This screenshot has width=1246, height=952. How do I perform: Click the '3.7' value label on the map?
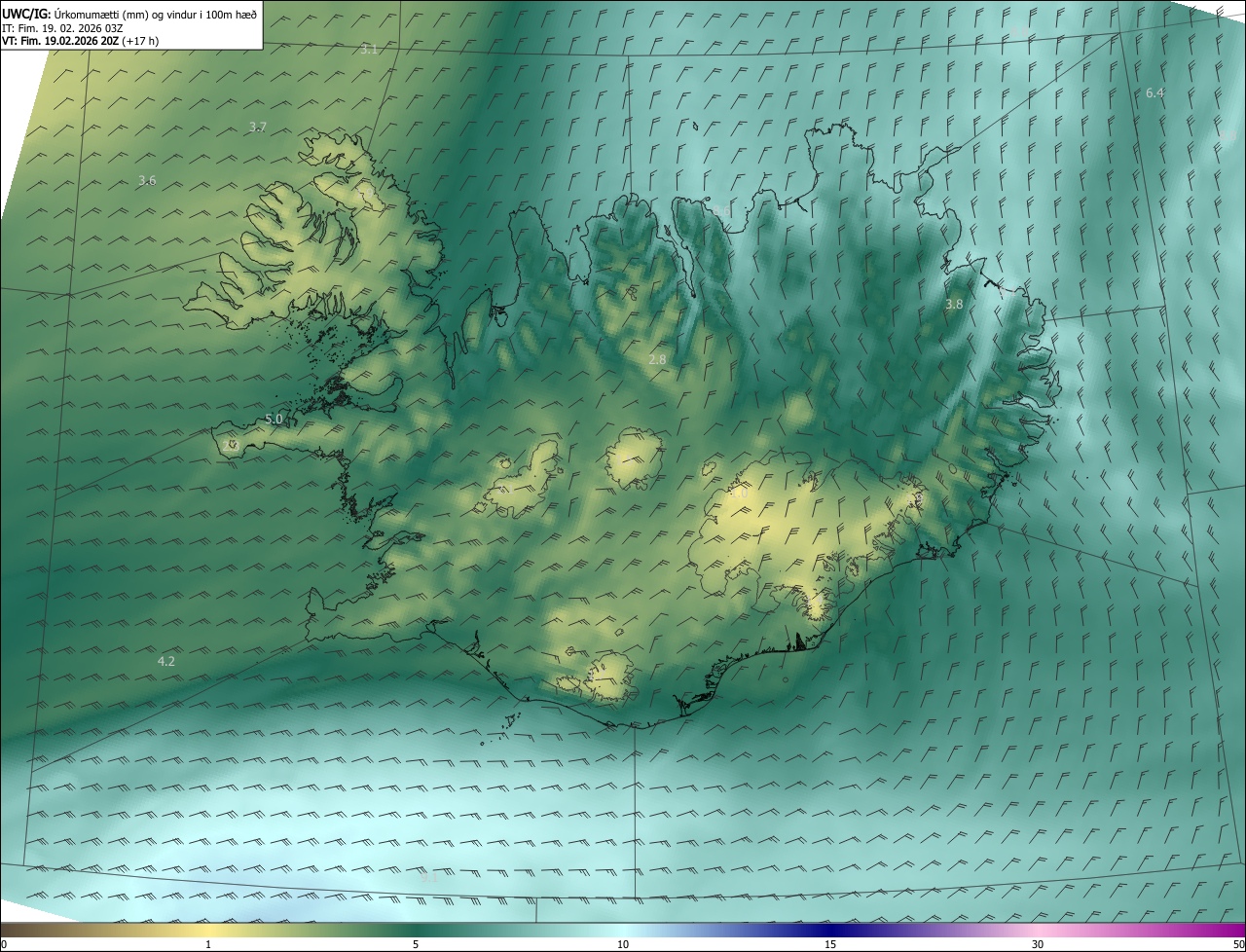coord(257,127)
